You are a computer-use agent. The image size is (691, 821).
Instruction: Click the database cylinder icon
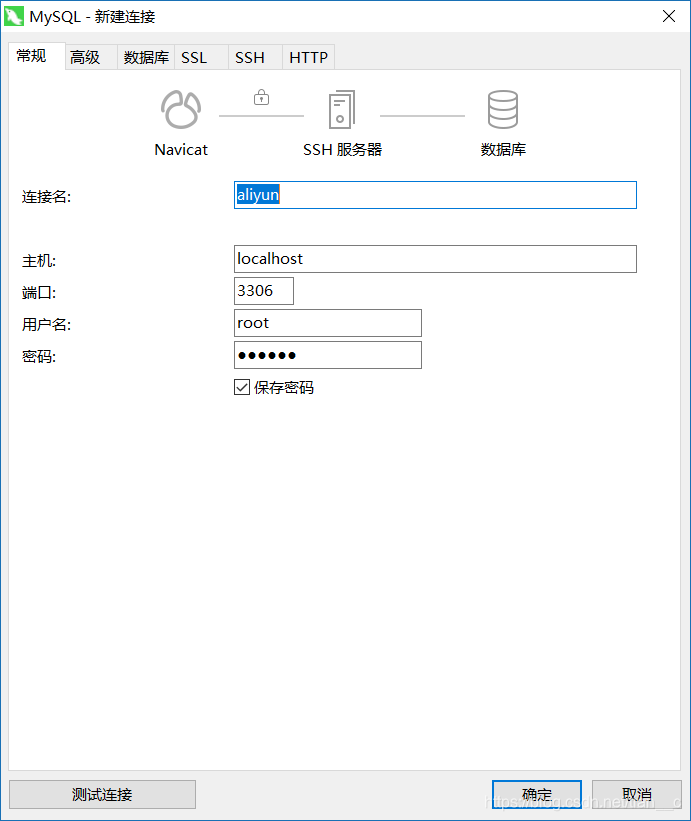tap(503, 109)
